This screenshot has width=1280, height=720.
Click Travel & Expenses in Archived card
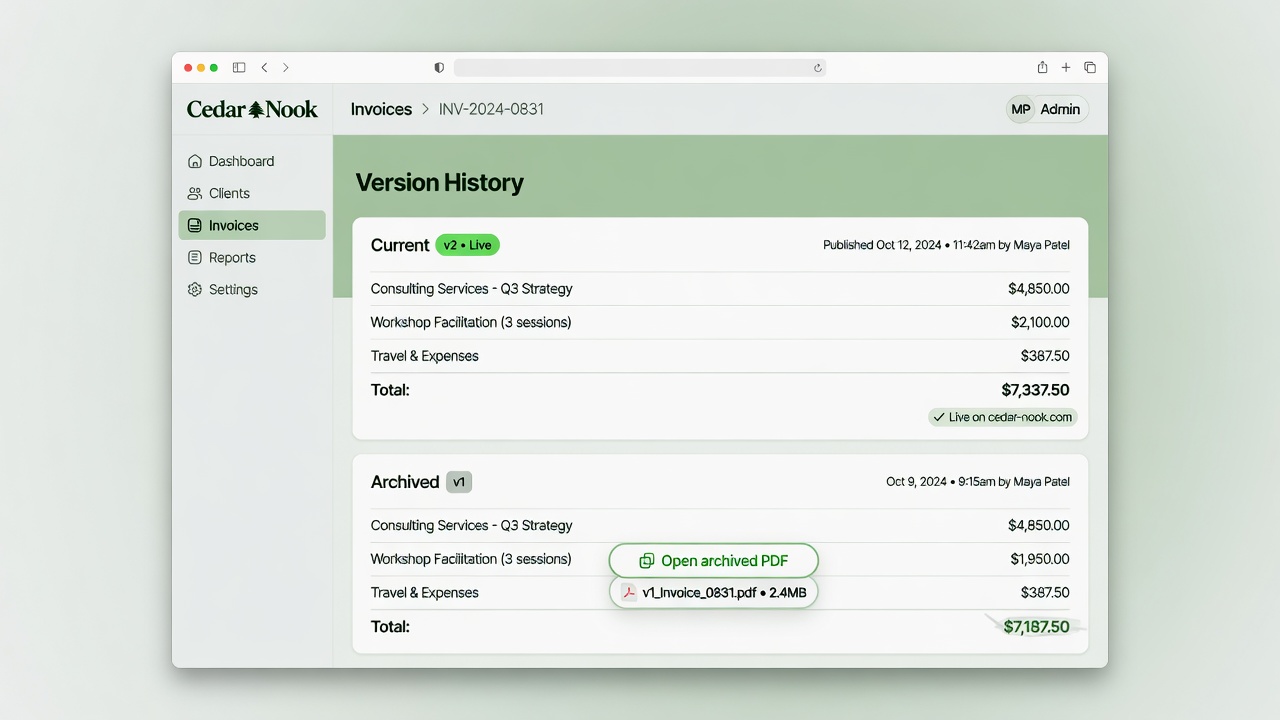pos(424,593)
